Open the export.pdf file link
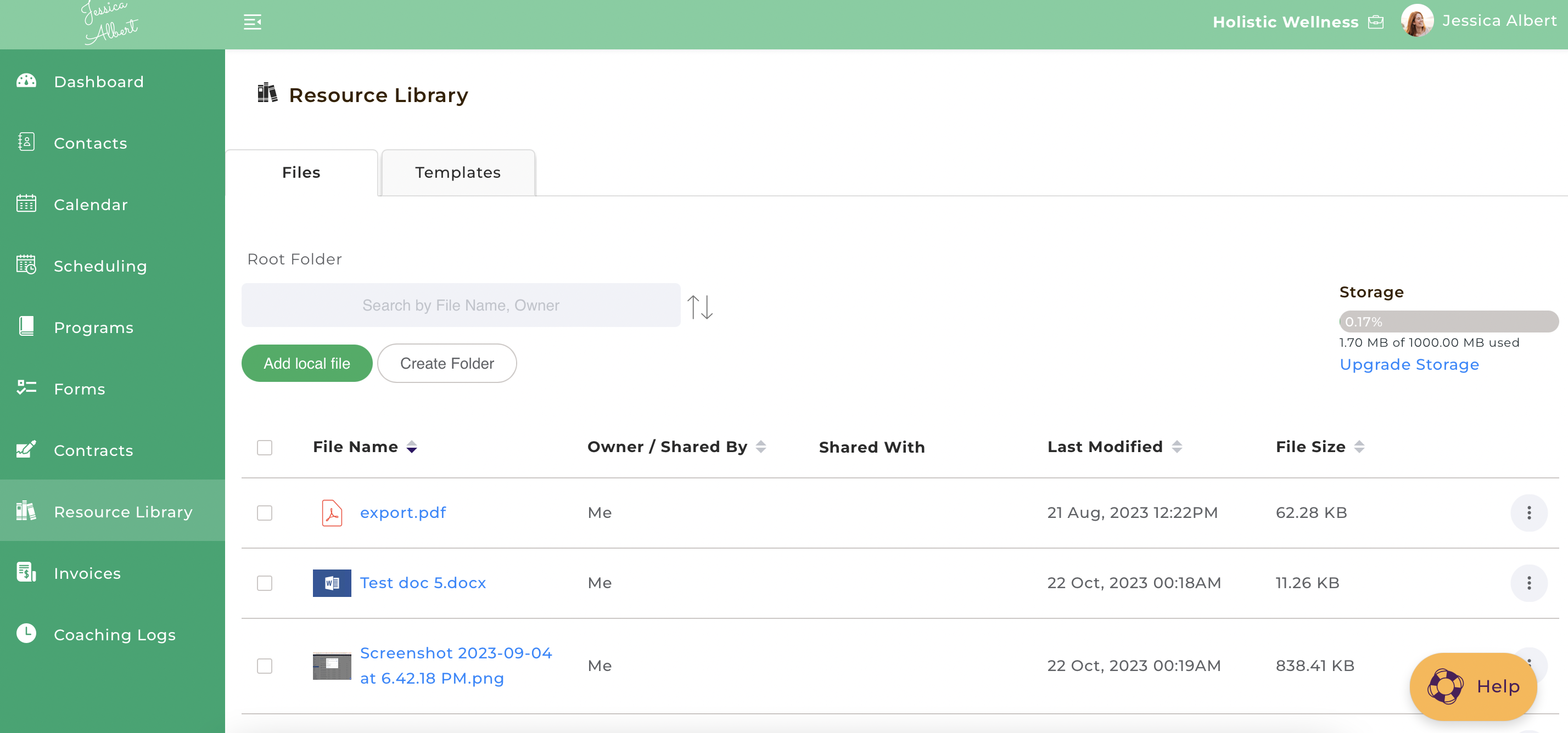1568x733 pixels. coord(403,513)
